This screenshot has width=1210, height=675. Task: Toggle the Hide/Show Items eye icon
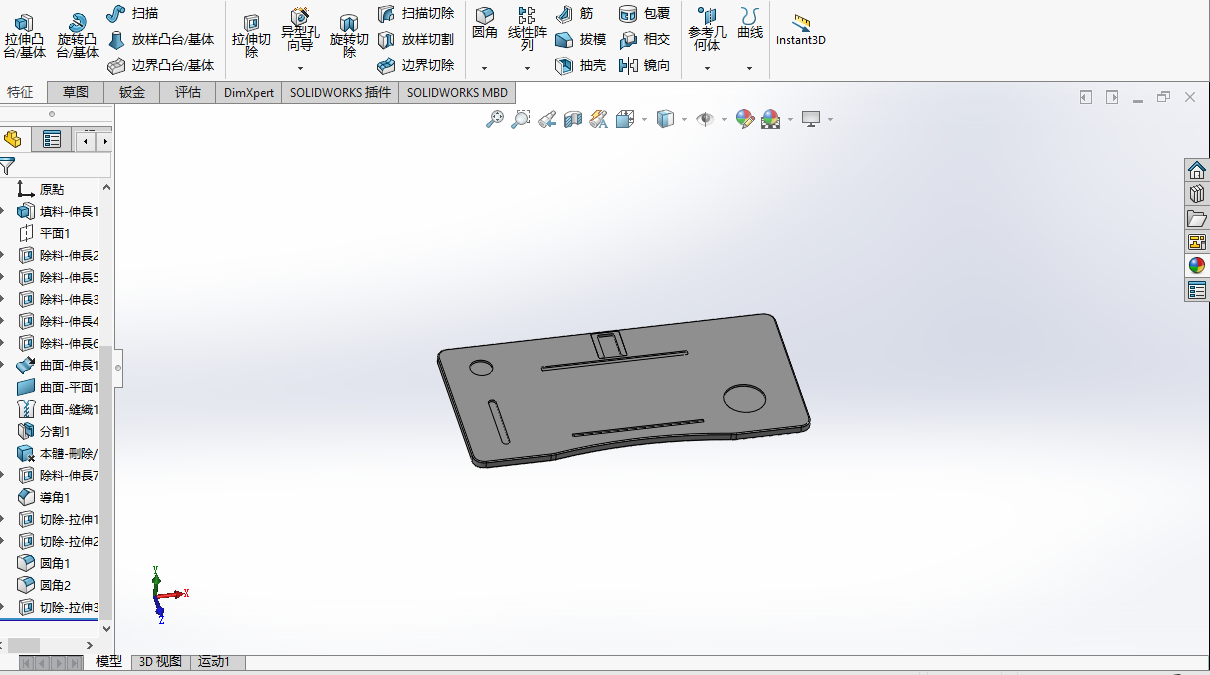pyautogui.click(x=705, y=119)
